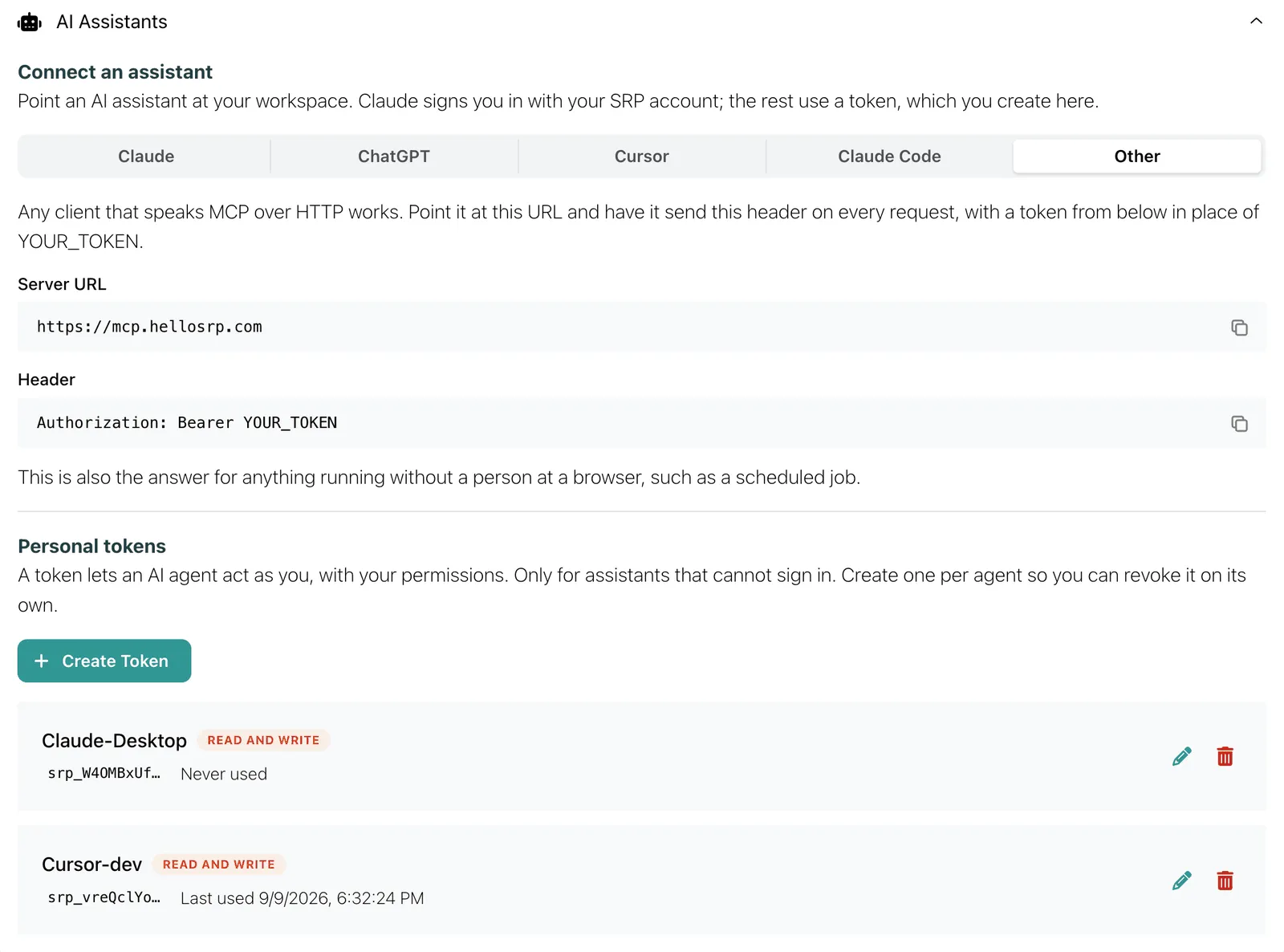Collapse the AI Assistants section chevron
The width and height of the screenshot is (1284, 952).
[x=1256, y=22]
